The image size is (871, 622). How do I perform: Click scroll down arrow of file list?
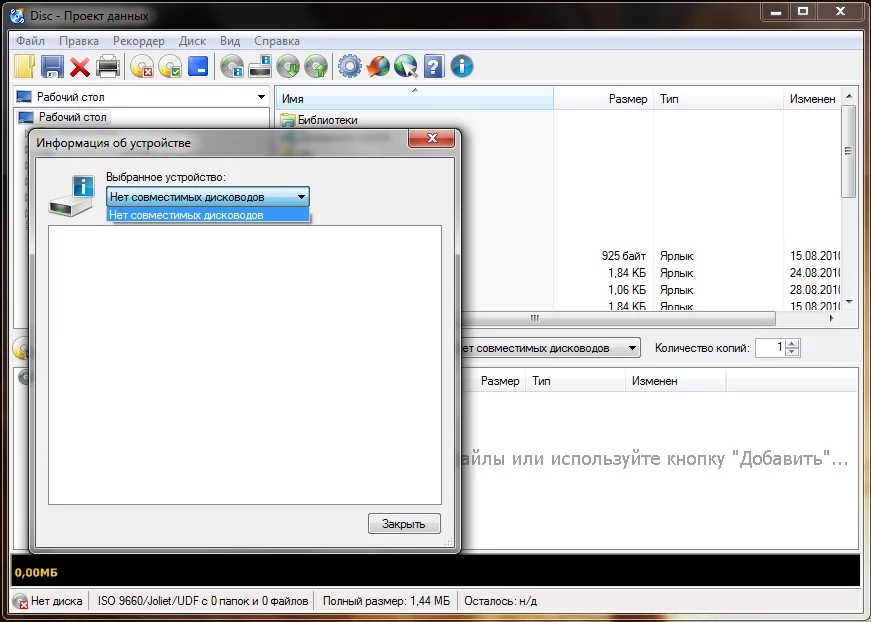pos(849,302)
